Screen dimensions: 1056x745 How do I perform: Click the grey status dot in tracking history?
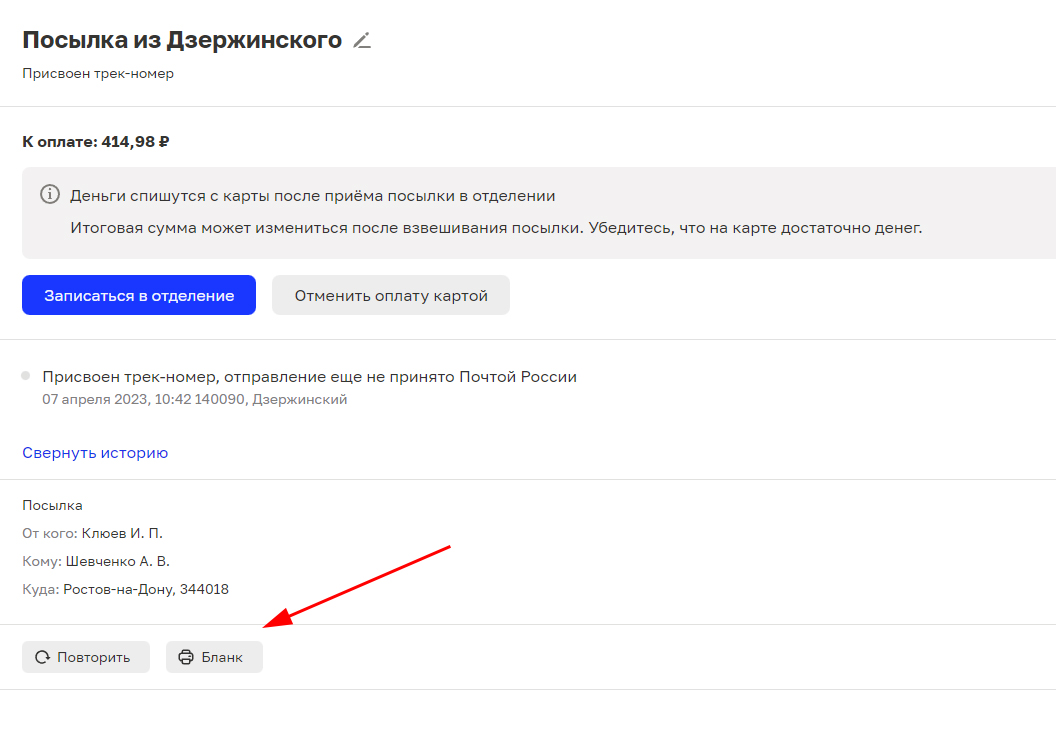25,376
